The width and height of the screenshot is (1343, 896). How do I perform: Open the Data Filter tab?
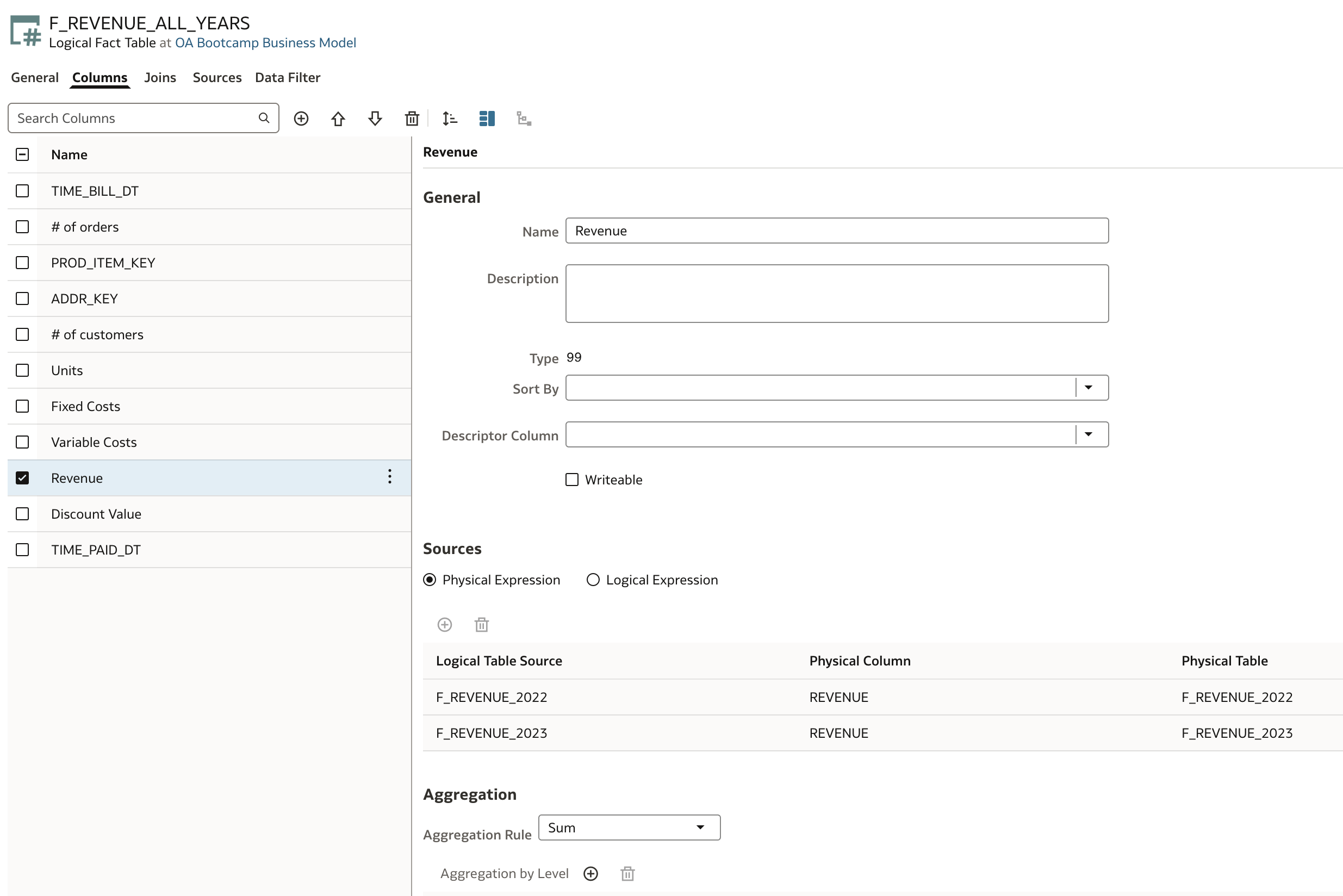pyautogui.click(x=288, y=77)
